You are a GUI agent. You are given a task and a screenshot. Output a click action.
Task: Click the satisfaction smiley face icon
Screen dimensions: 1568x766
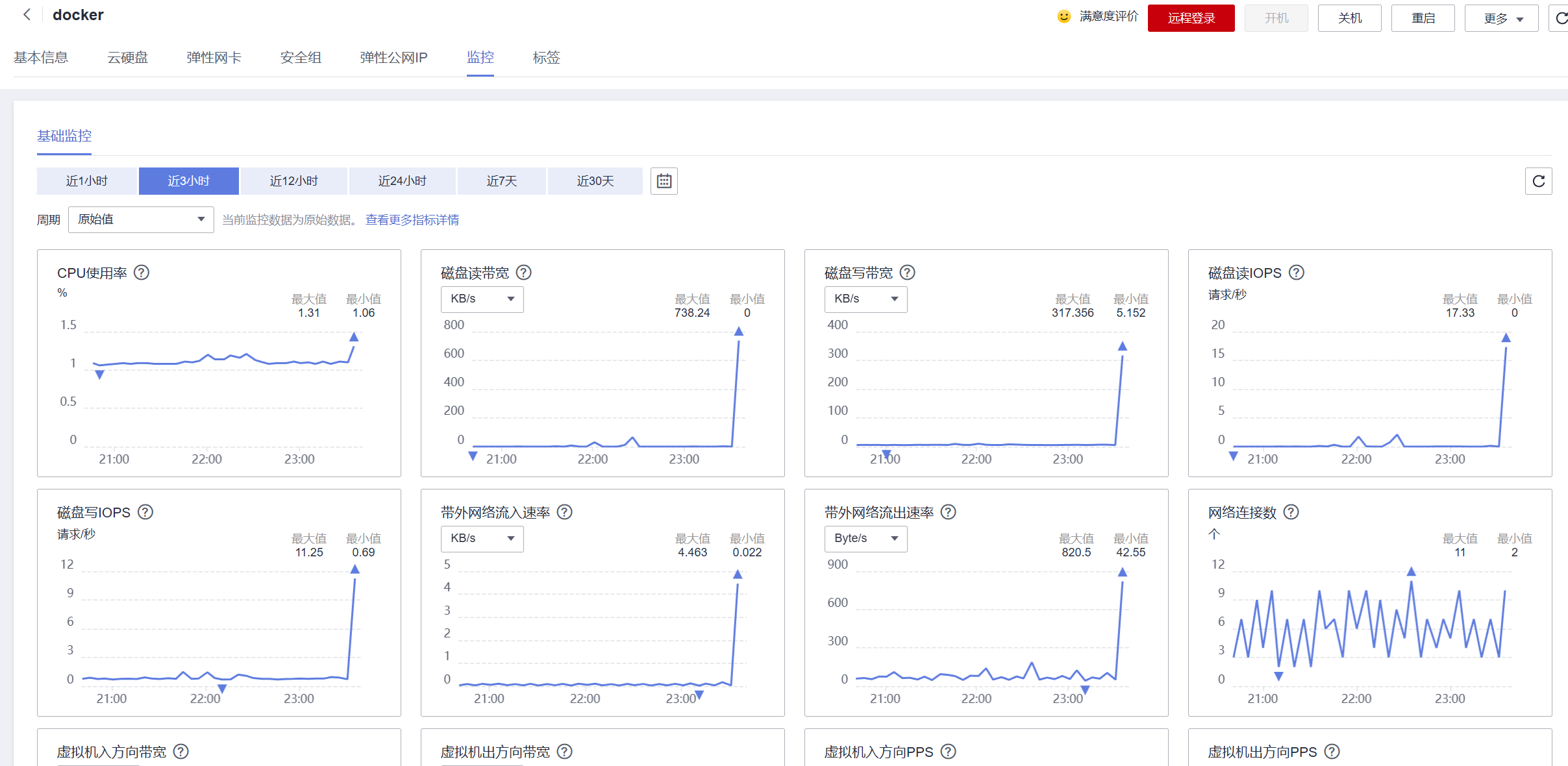tap(1064, 16)
